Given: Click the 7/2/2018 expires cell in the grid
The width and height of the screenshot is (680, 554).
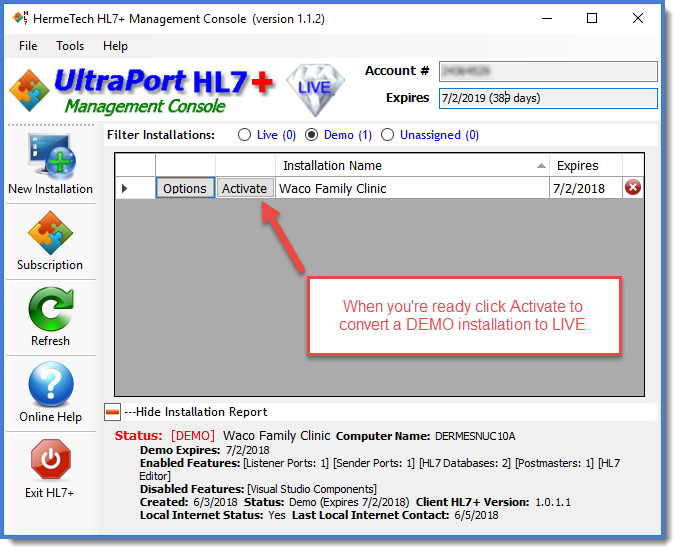Looking at the screenshot, I should point(586,188).
